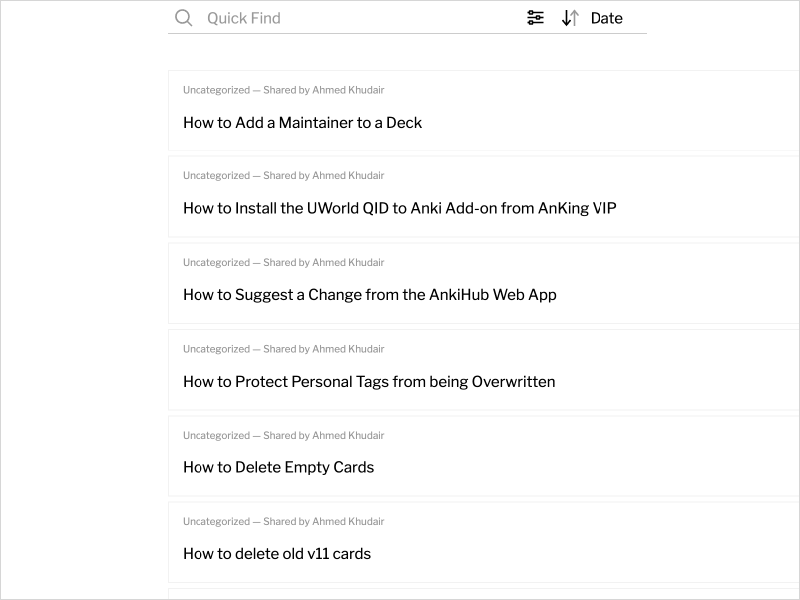Open the Date sort dropdown

coord(606,18)
